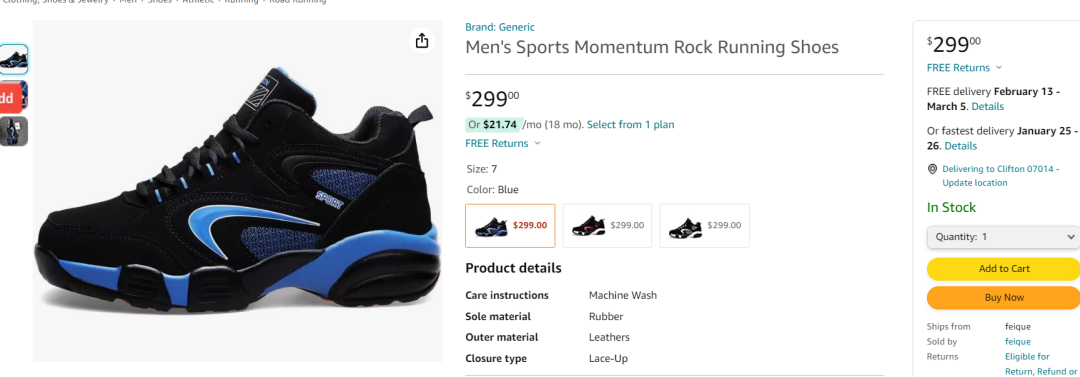Open the Quantity dropdown
This screenshot has height=377, width=1080.
(x=1004, y=236)
